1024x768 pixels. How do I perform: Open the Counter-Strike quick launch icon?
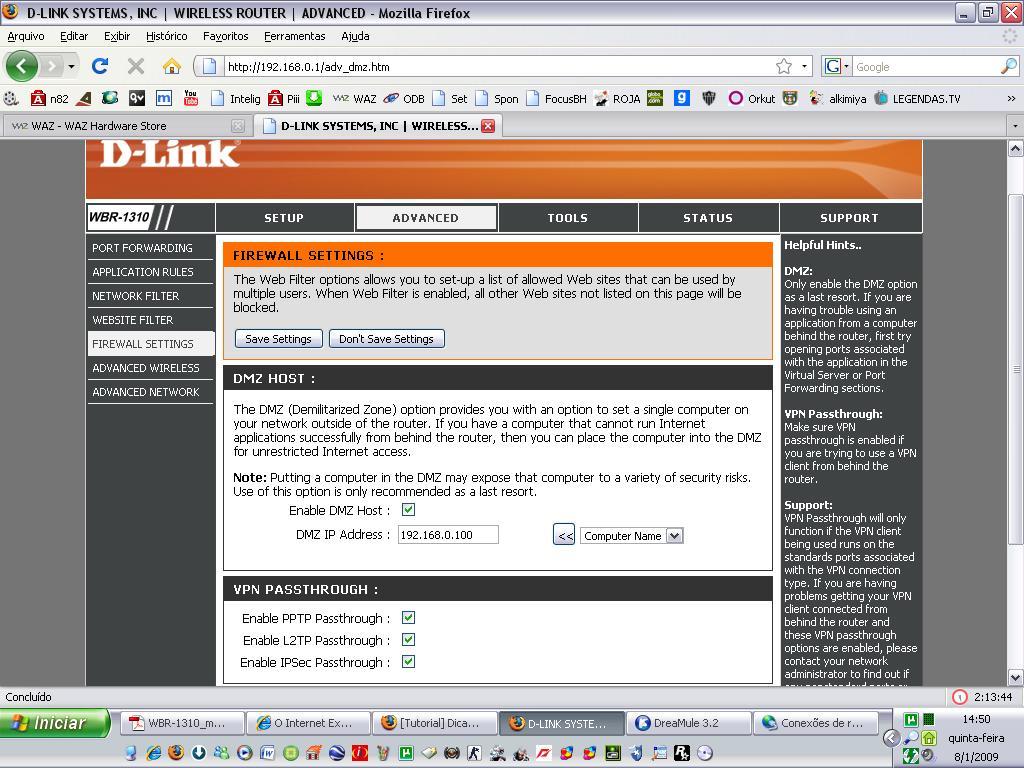click(475, 753)
